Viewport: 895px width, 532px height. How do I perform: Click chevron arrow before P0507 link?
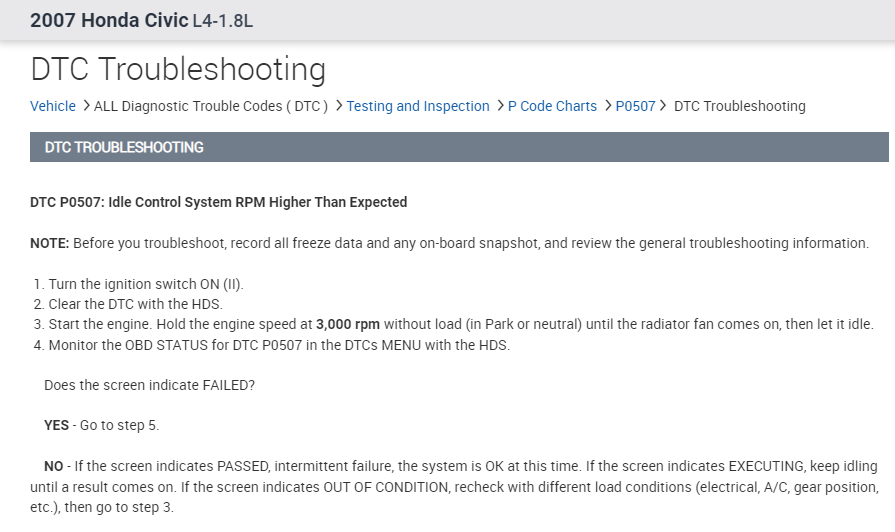click(x=608, y=106)
